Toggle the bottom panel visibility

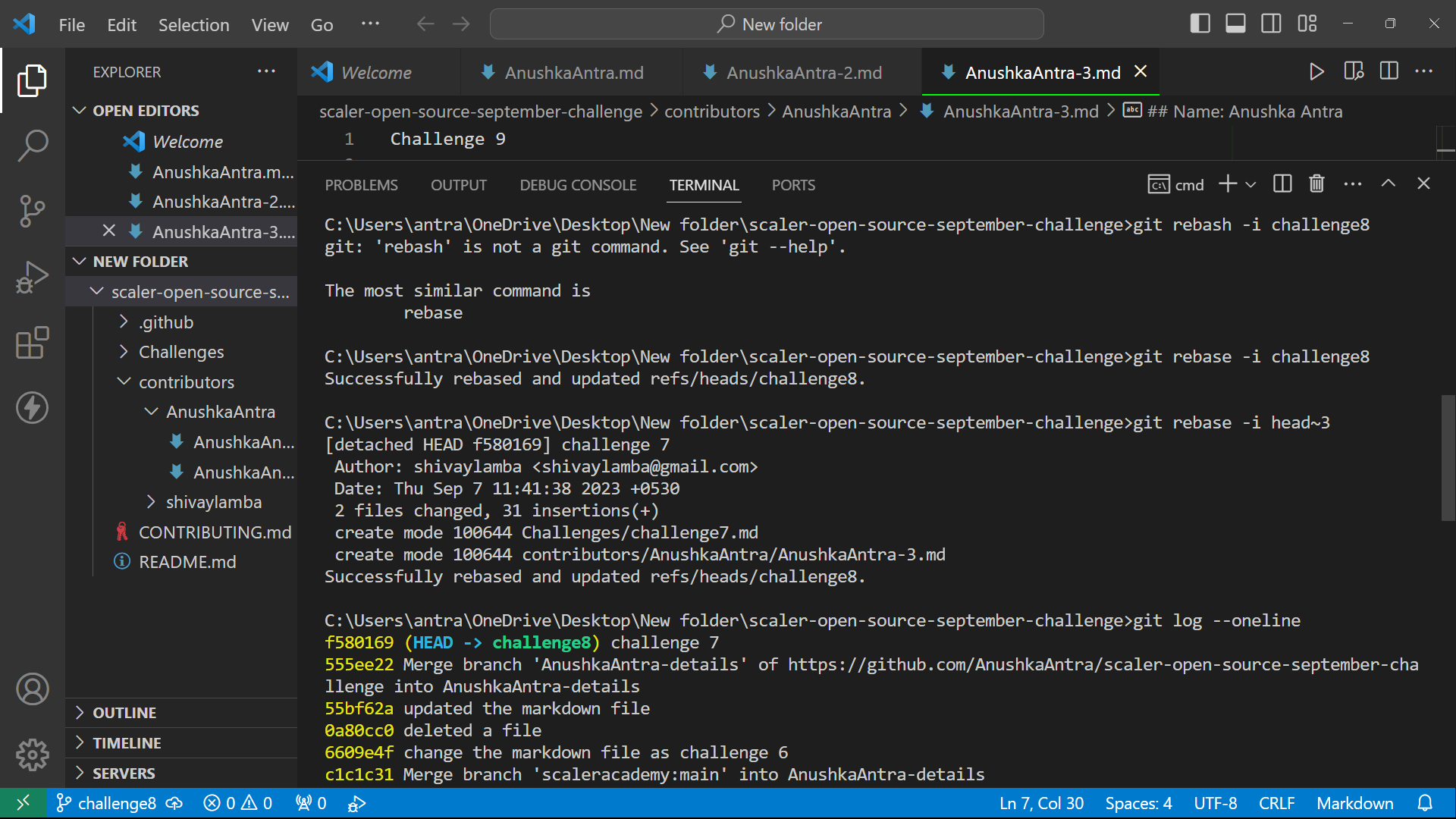(1235, 24)
